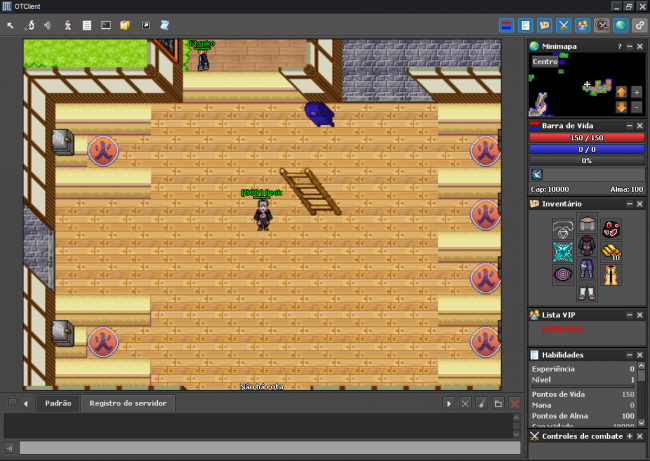Select the pants legs slot in inventory
This screenshot has height=461, width=650.
[x=587, y=269]
